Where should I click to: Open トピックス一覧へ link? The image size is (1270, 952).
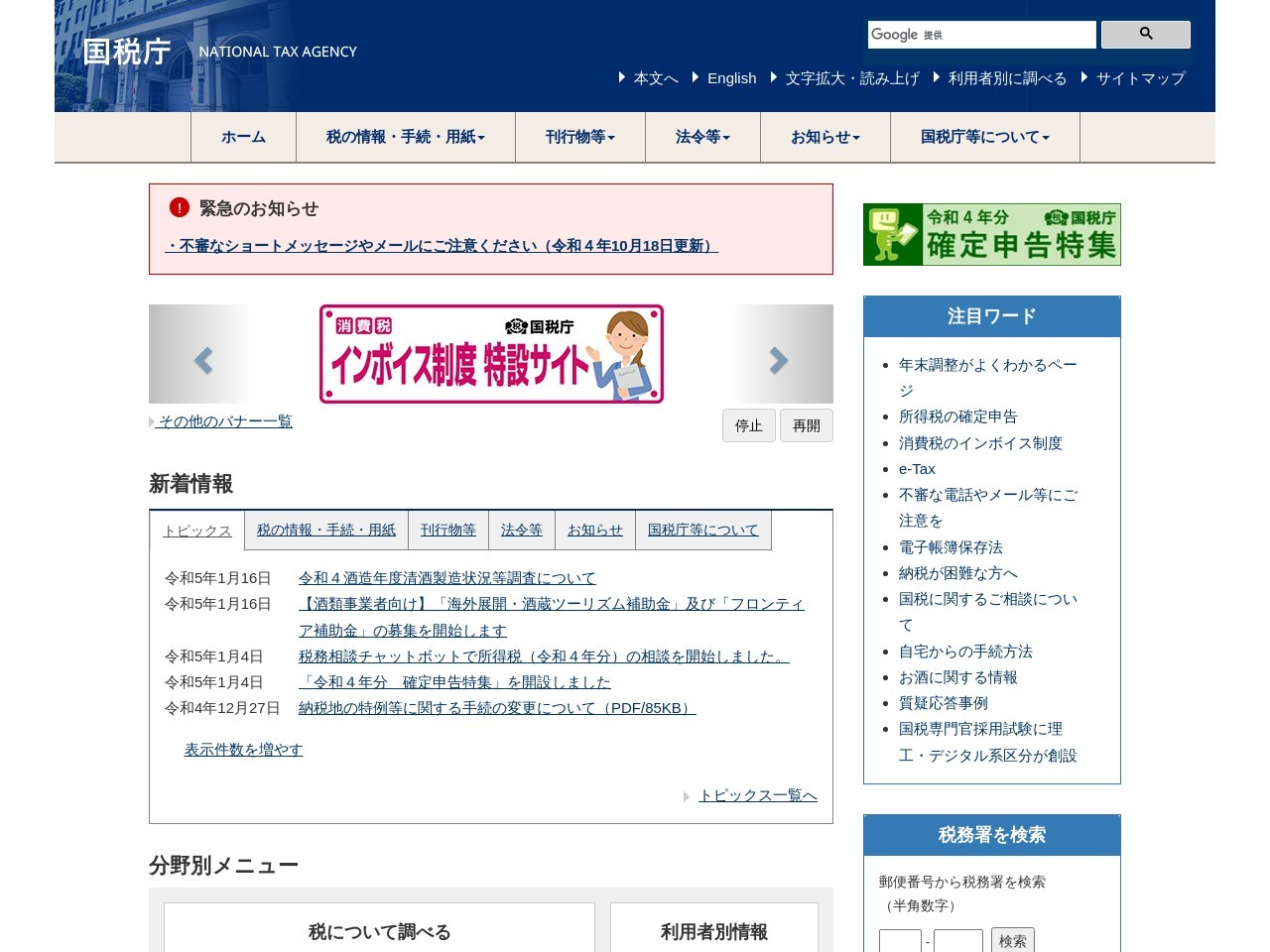758,795
